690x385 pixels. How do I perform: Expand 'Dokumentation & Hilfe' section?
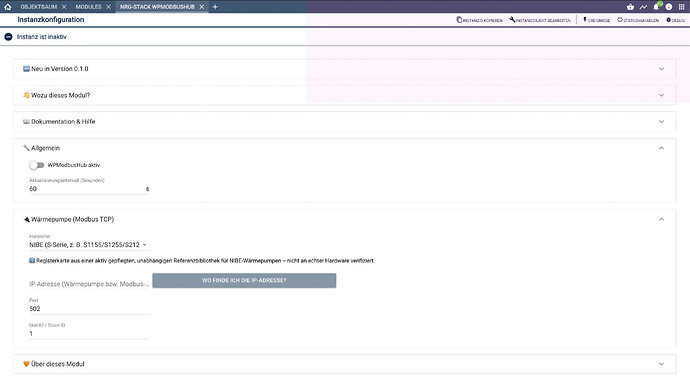coord(345,121)
